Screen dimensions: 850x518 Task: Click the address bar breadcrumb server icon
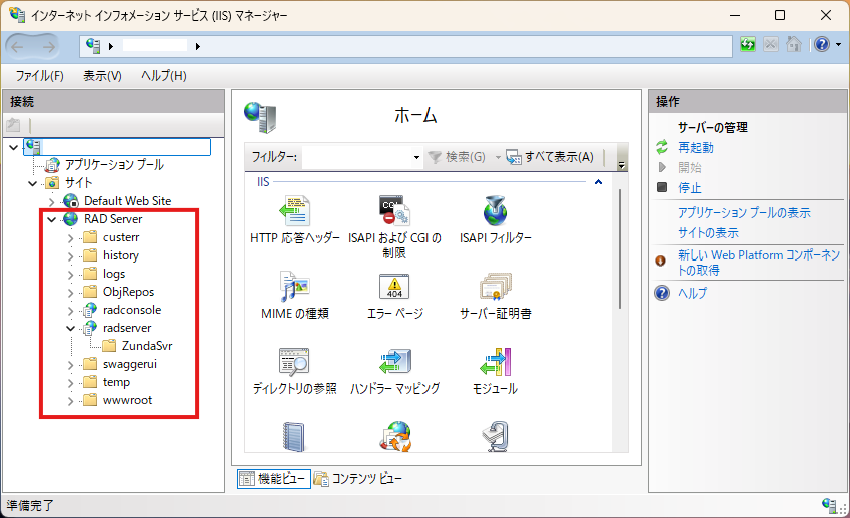[93, 46]
